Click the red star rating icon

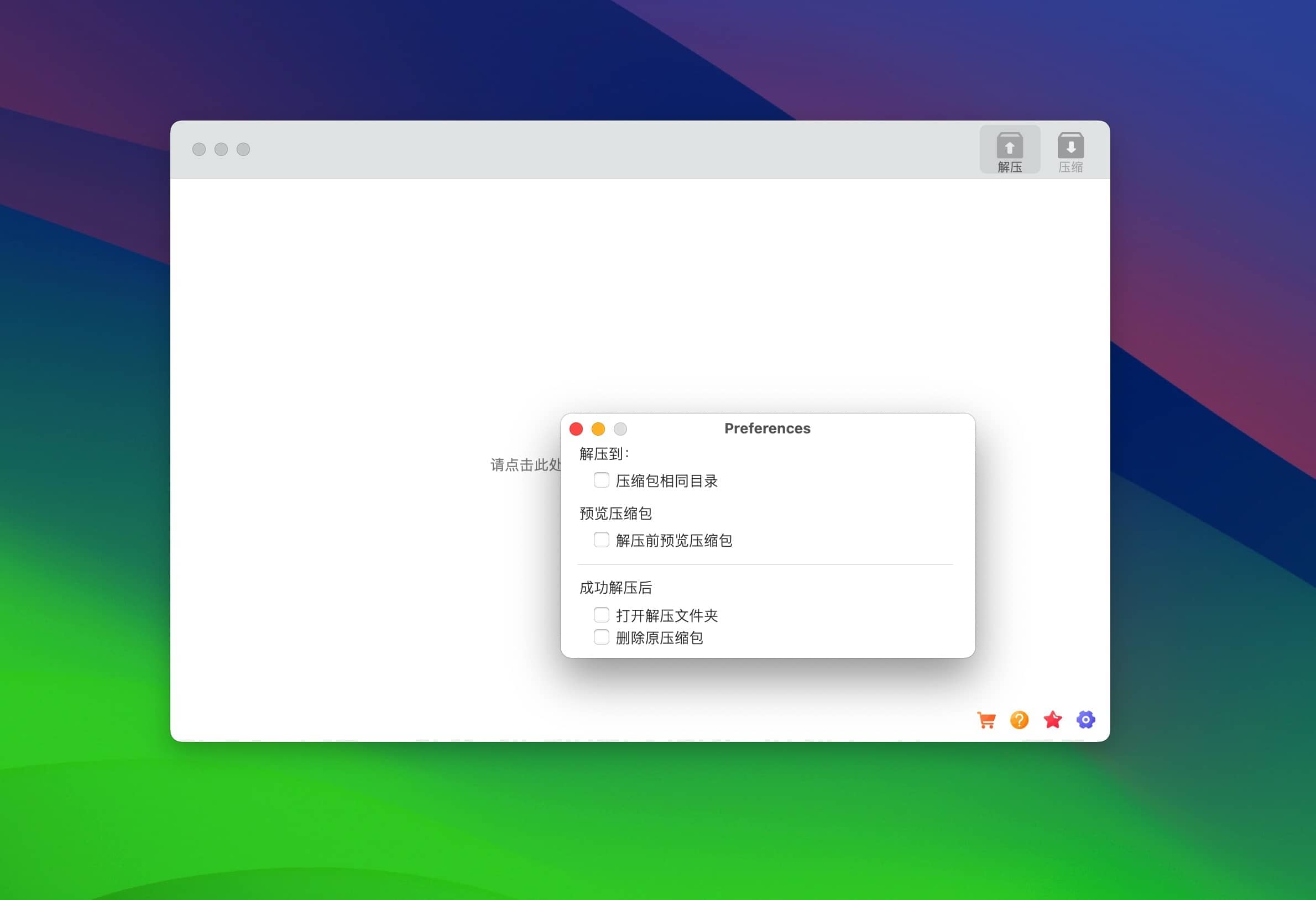click(x=1053, y=720)
